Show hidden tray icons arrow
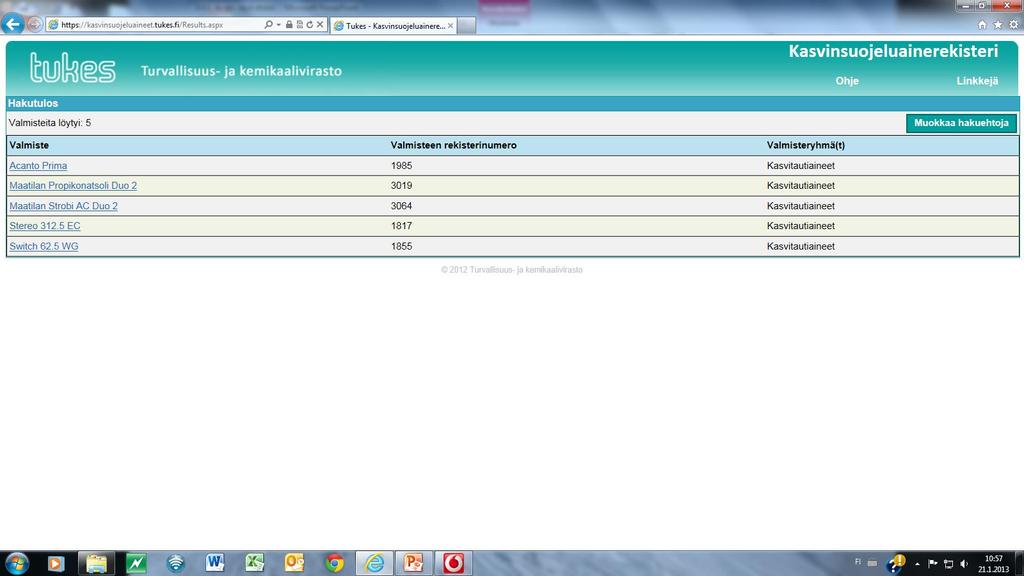 coord(918,564)
